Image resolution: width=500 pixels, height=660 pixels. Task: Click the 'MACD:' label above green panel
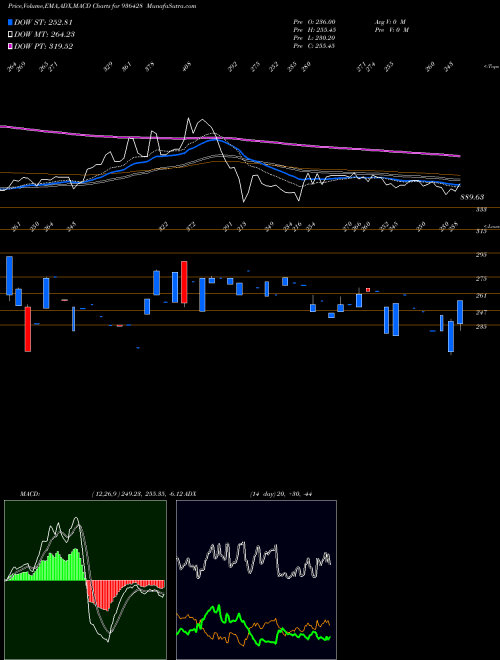coord(30,494)
